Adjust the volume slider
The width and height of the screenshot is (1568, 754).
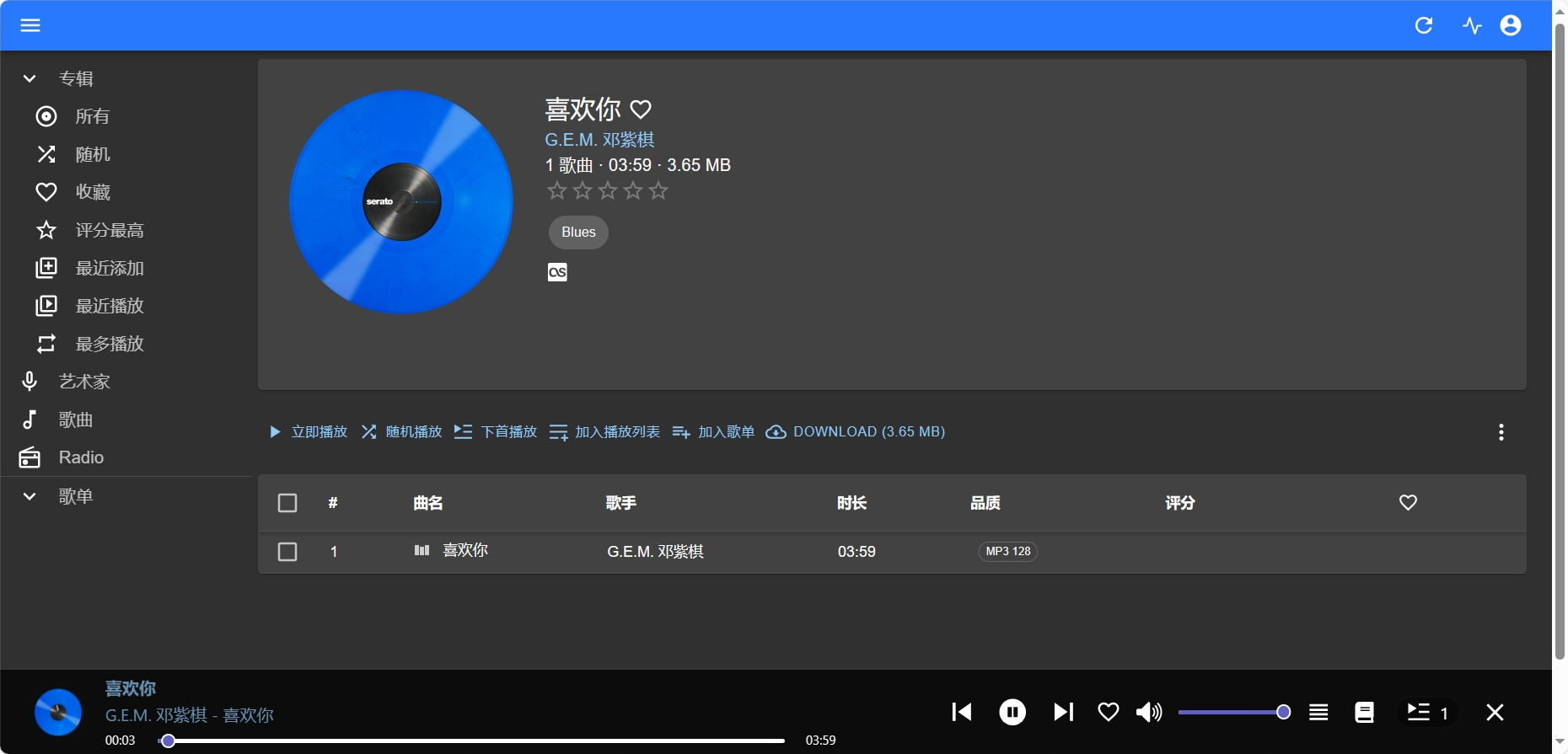1234,713
